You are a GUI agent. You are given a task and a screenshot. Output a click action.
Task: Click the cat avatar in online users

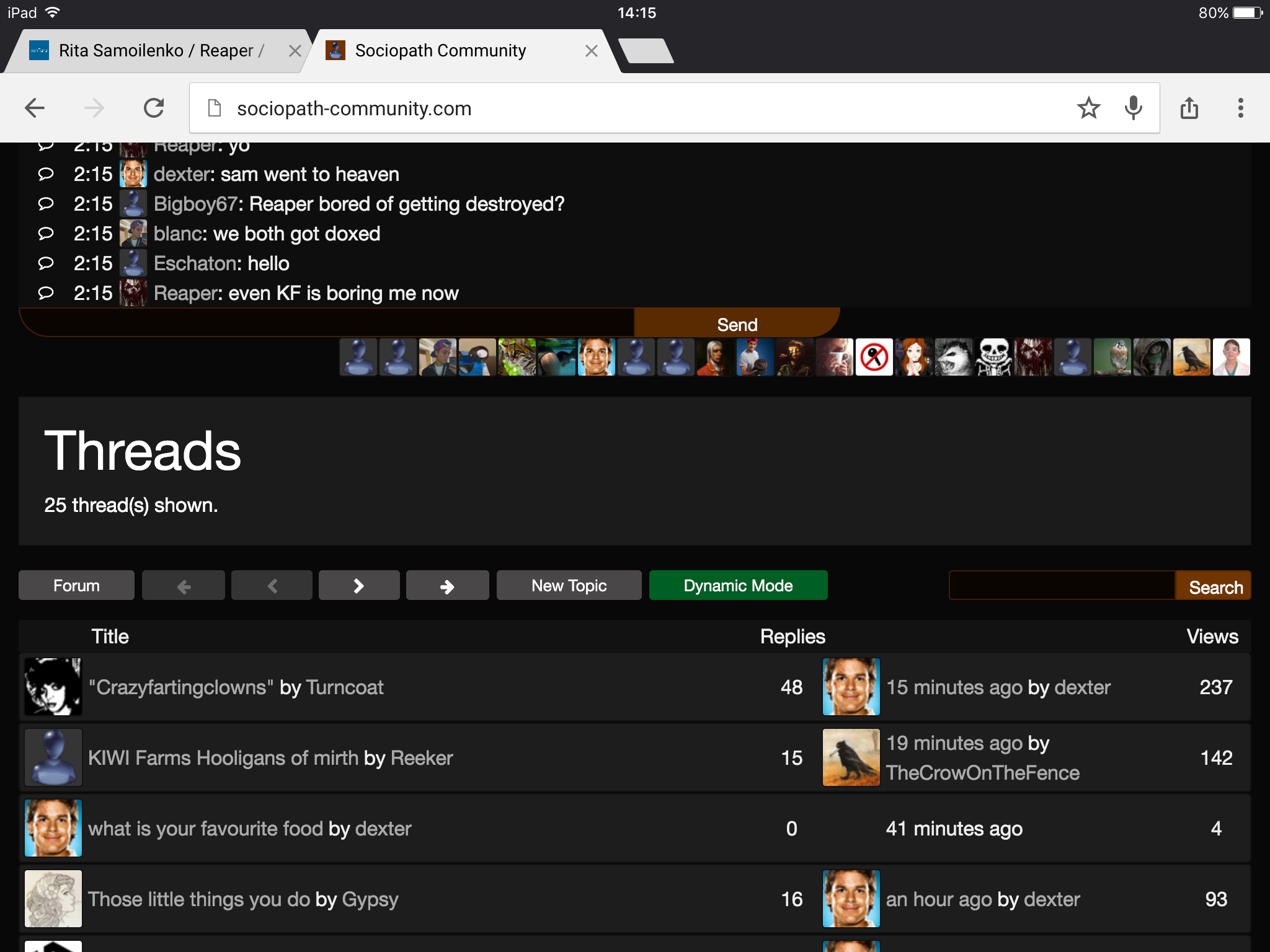click(517, 357)
